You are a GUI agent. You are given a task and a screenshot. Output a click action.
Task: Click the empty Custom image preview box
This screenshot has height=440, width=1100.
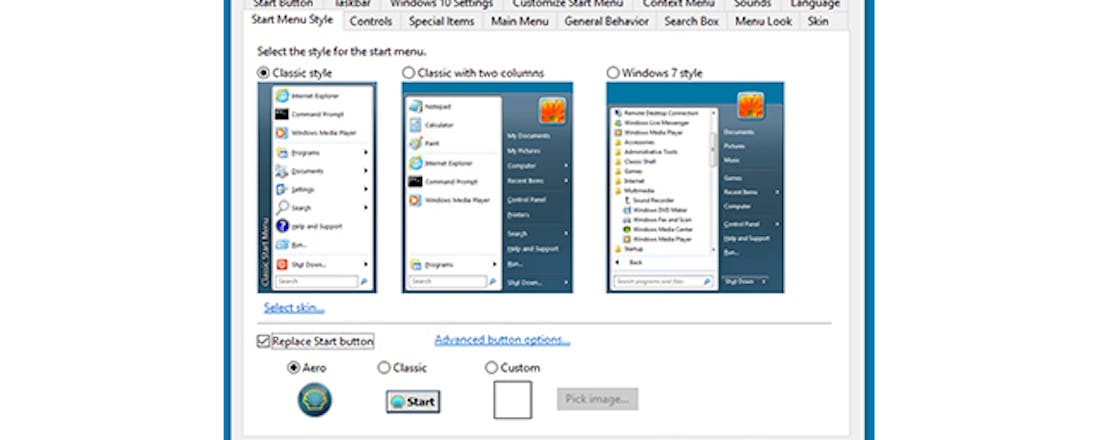tap(513, 400)
